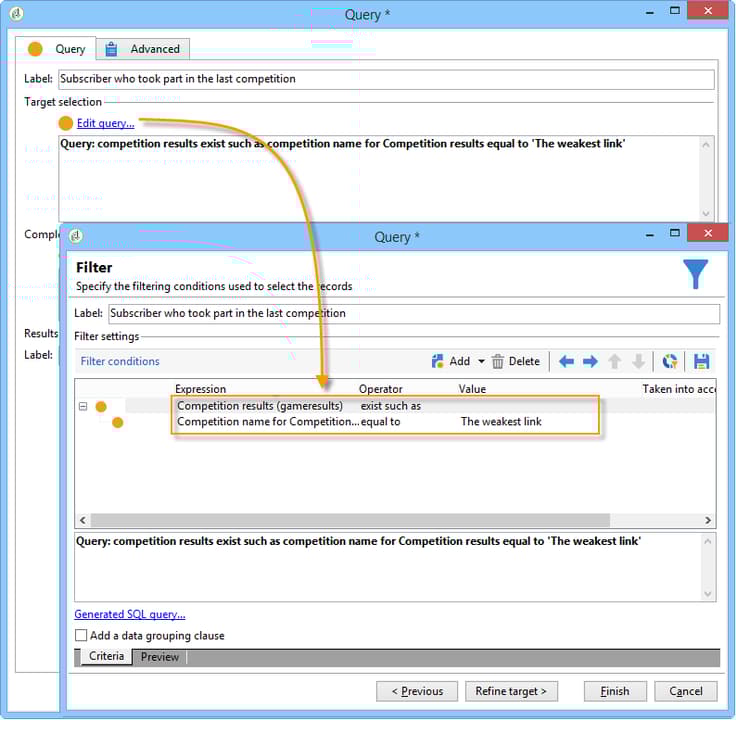
Task: Click scroll-up arrow in back window query text
Action: [706, 144]
